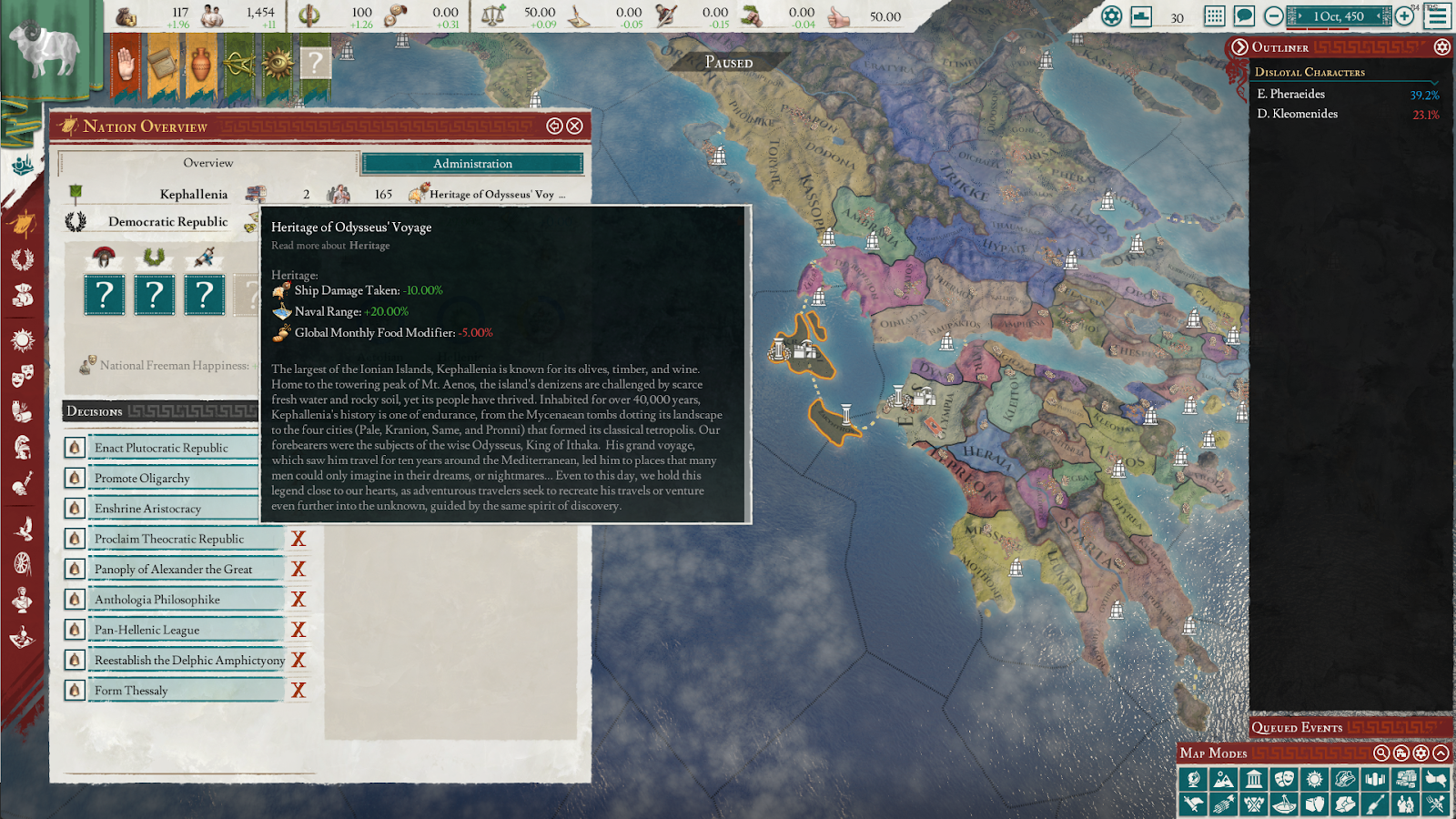Select the trade goods pottery map mode

(1314, 804)
